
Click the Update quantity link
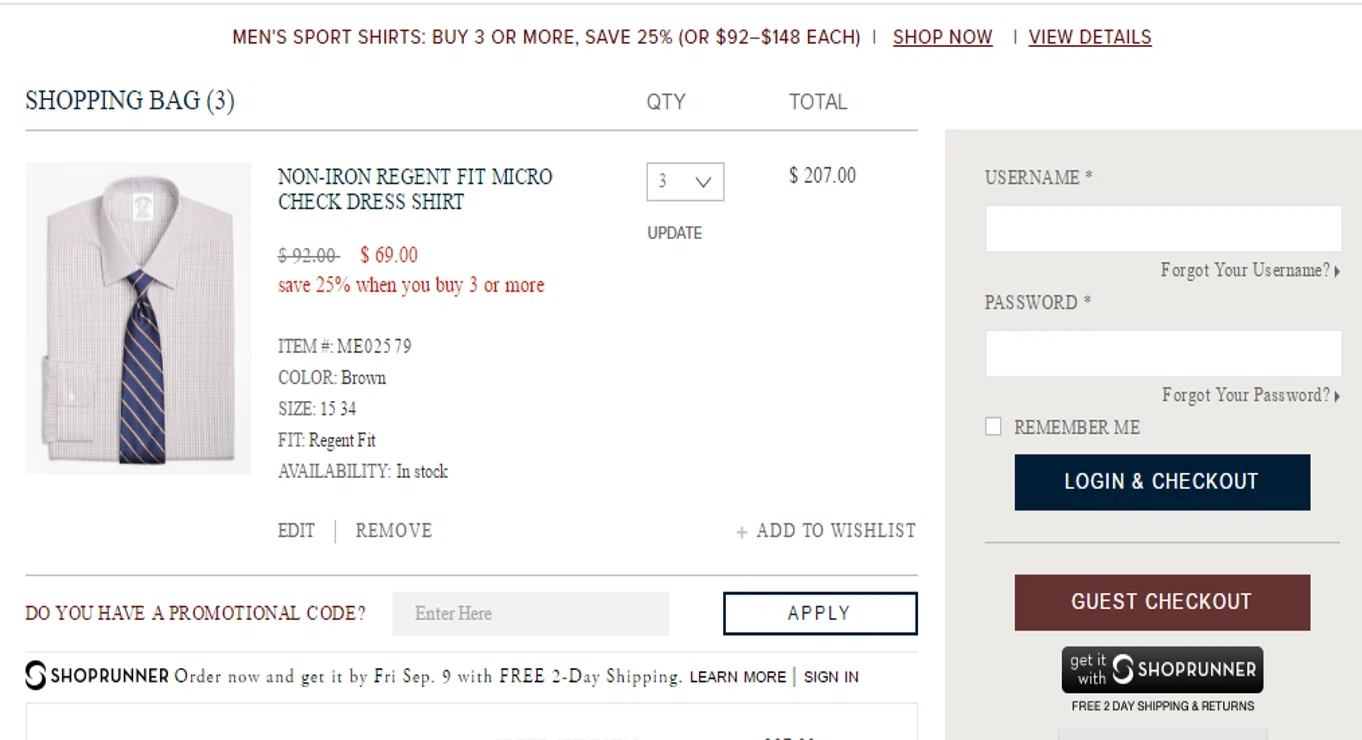[675, 233]
